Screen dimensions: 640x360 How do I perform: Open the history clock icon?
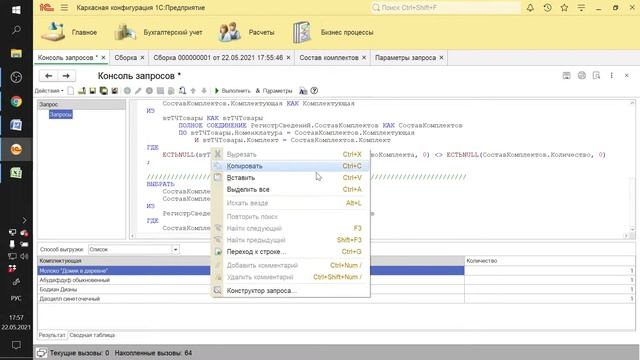point(547,8)
